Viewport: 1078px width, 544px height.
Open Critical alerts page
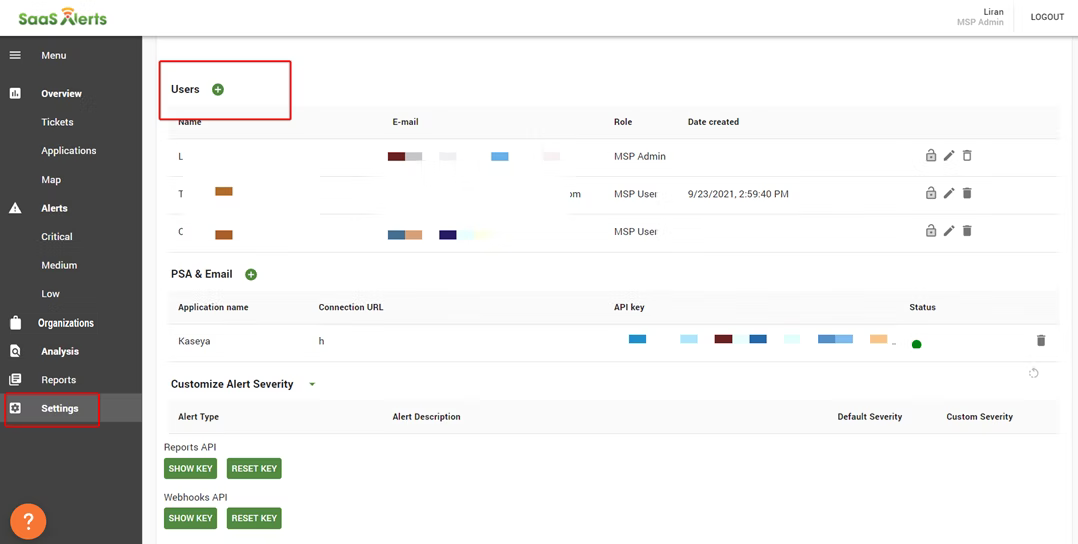pos(57,237)
